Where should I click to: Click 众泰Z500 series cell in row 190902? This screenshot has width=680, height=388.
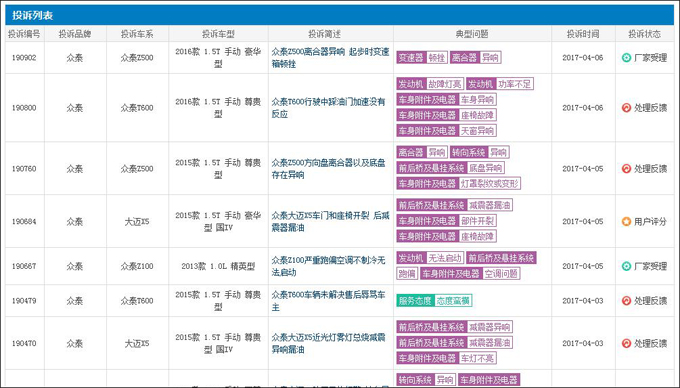click(x=137, y=58)
